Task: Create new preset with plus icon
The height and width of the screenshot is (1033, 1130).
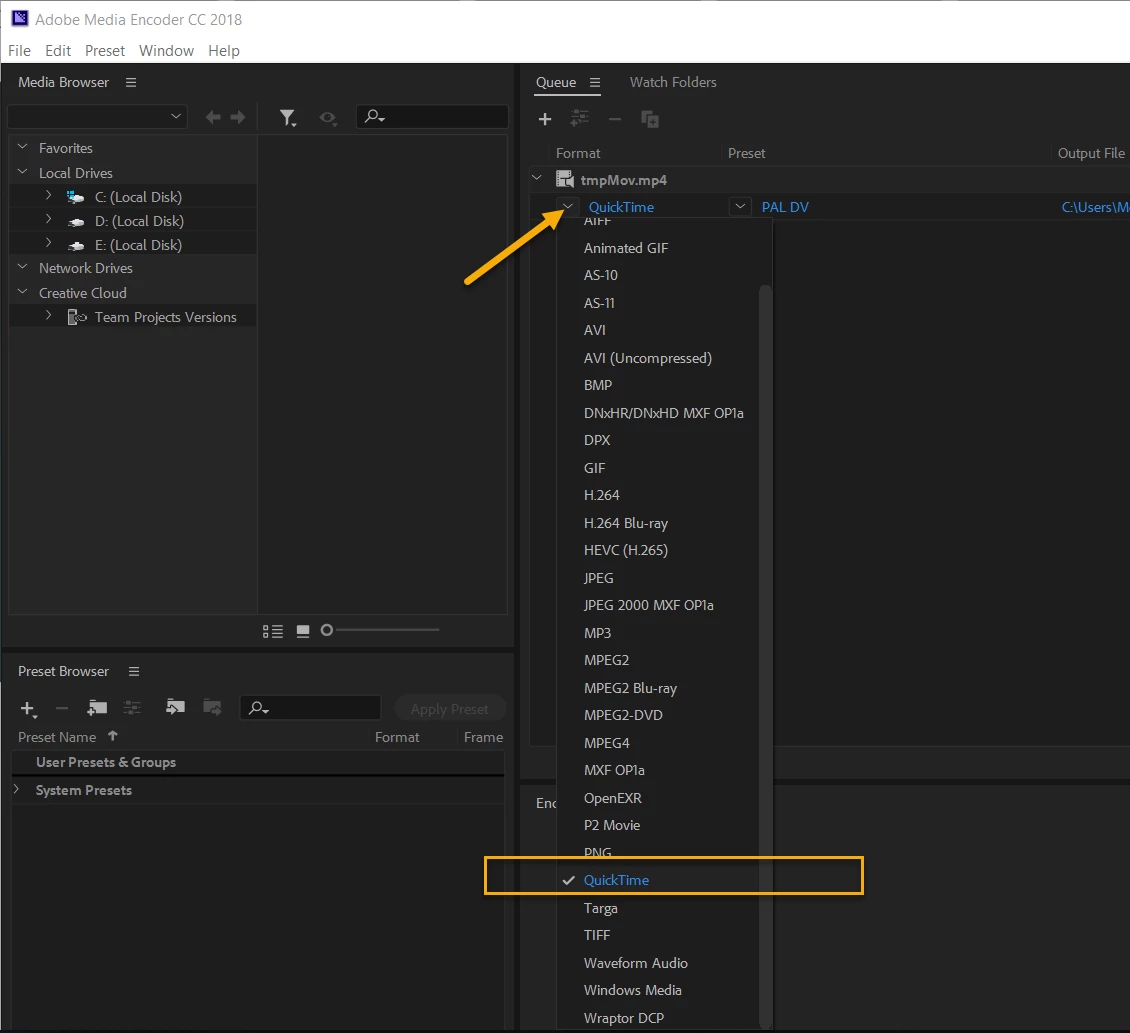Action: click(x=28, y=709)
